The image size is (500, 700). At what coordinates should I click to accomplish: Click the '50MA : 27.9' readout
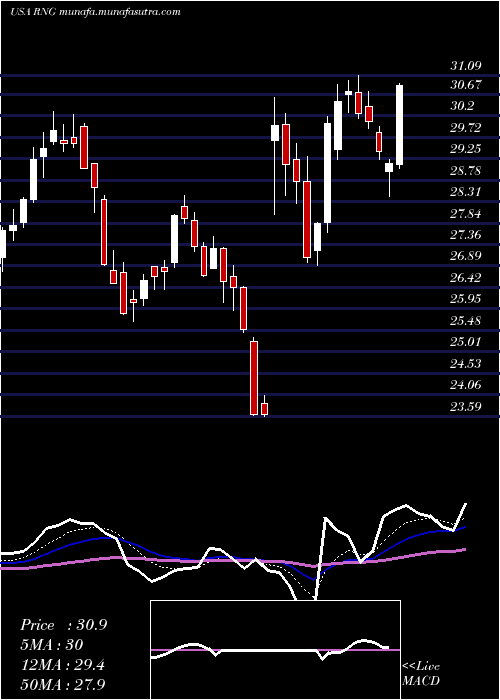tap(63, 684)
